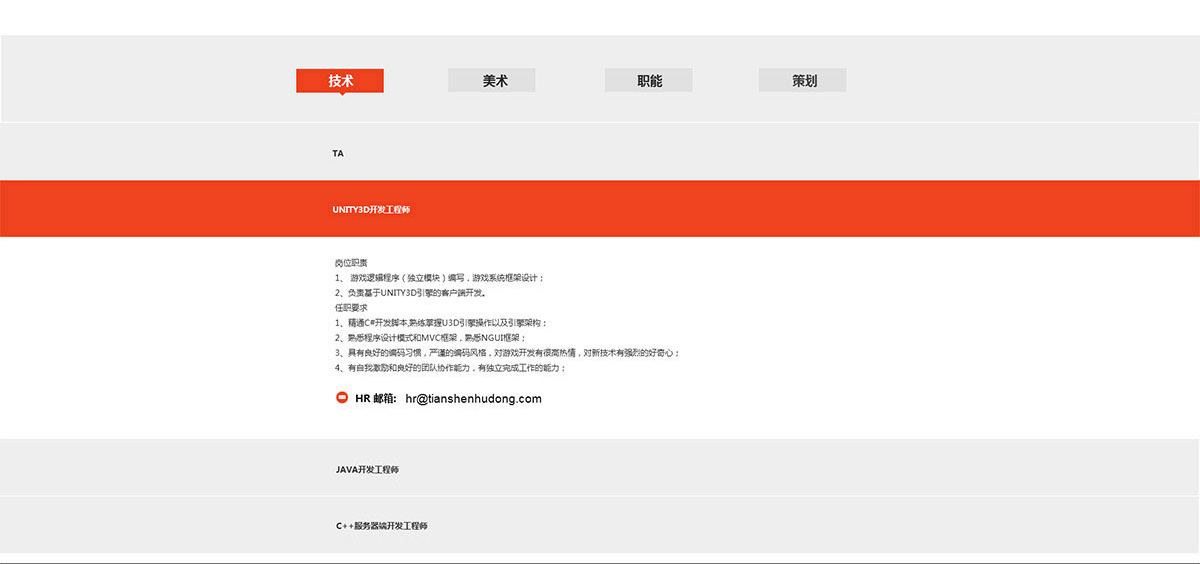Click the red HR mailbox icon
This screenshot has height=564, width=1200.
(x=342, y=398)
